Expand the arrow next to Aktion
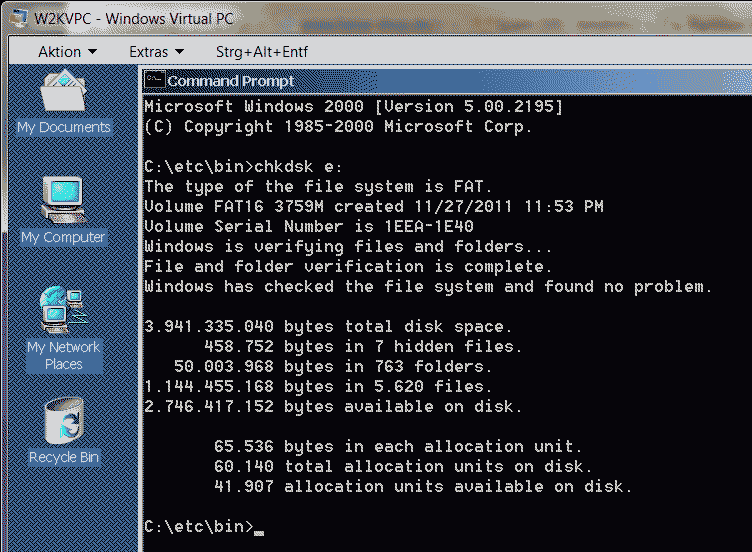Image resolution: width=752 pixels, height=552 pixels. (93, 51)
